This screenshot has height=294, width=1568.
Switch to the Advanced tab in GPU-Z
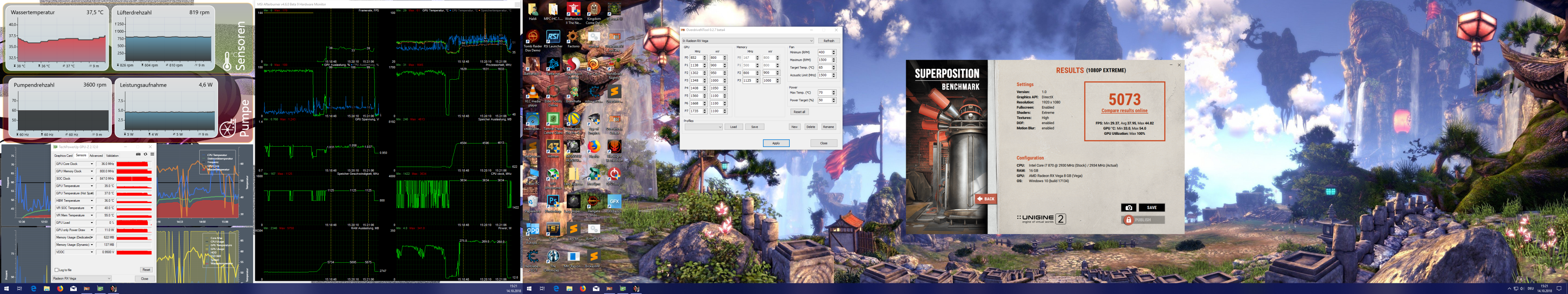[x=96, y=156]
